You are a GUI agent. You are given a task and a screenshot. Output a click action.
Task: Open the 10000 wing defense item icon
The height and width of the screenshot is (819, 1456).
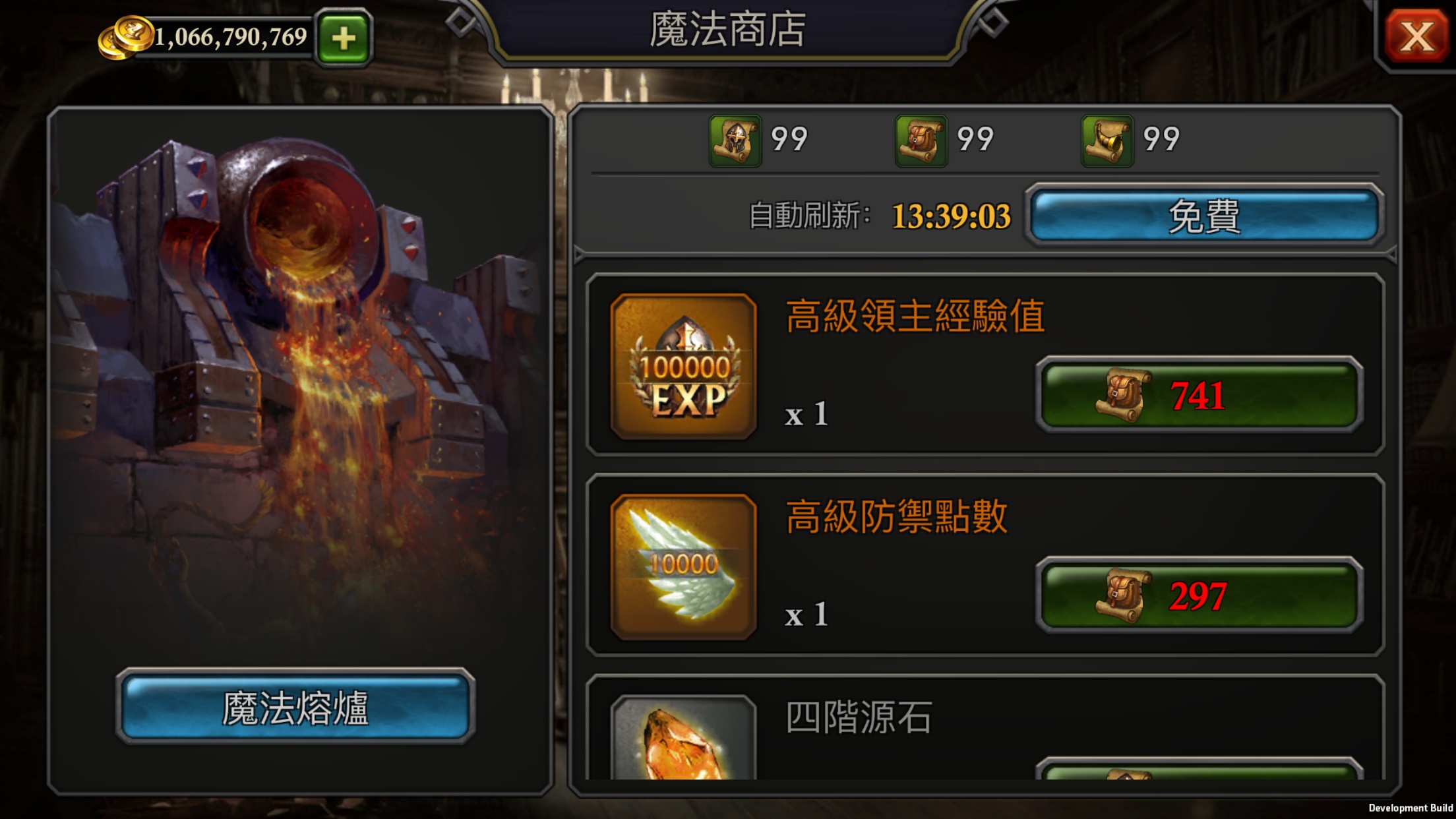pyautogui.click(x=684, y=566)
